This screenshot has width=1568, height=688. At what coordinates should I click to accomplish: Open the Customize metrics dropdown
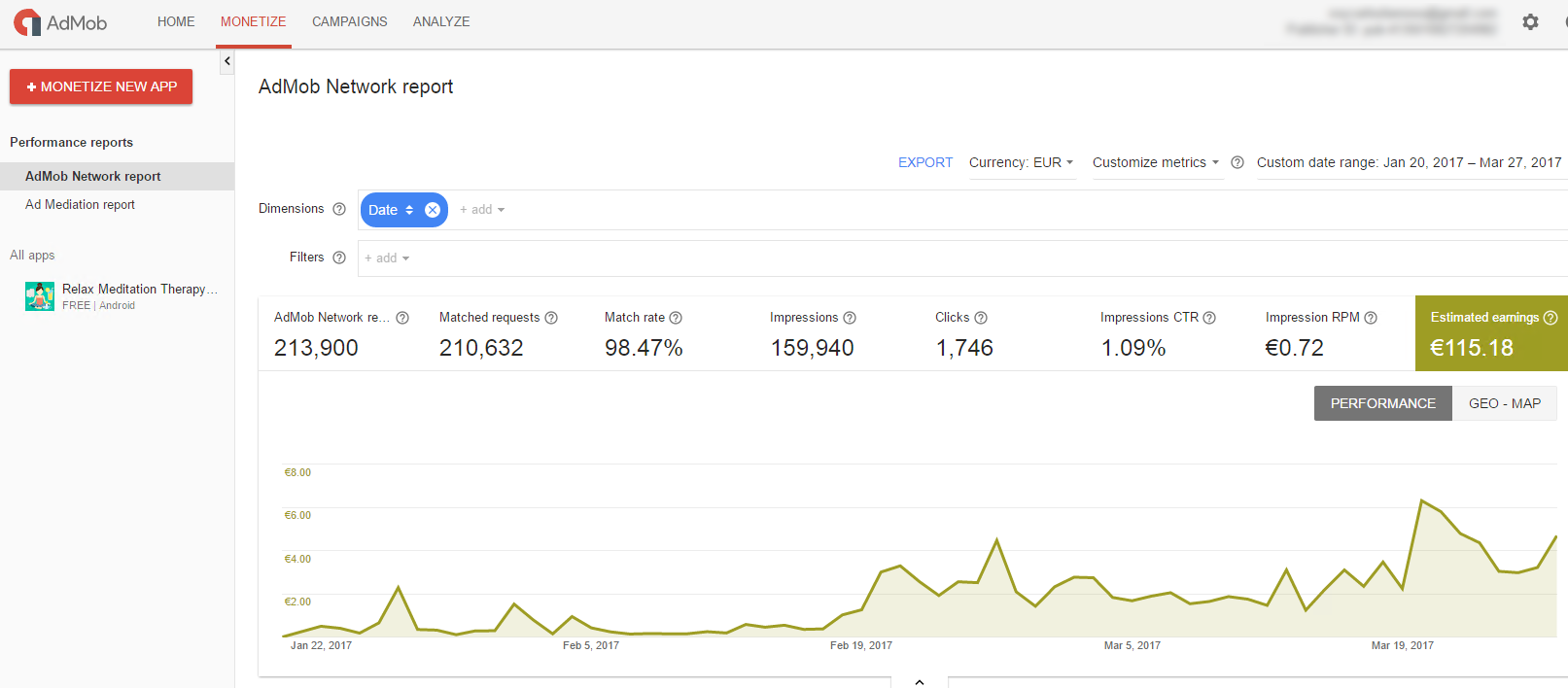[1155, 162]
